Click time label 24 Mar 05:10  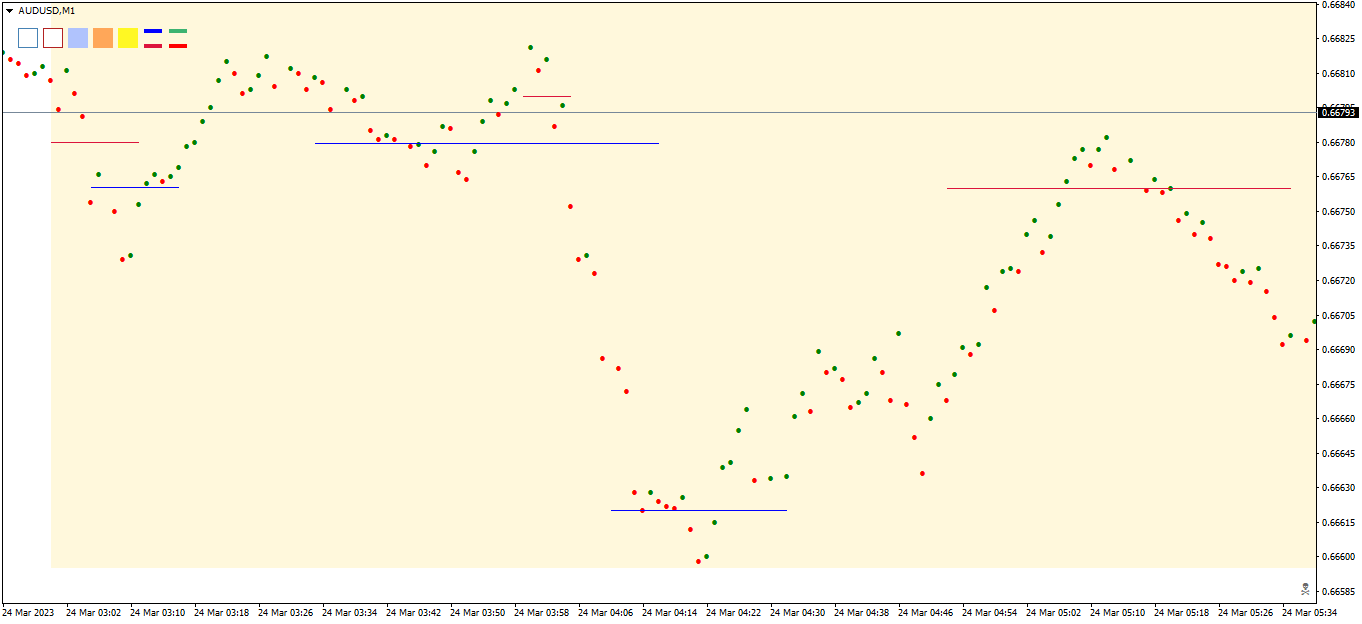point(1117,612)
